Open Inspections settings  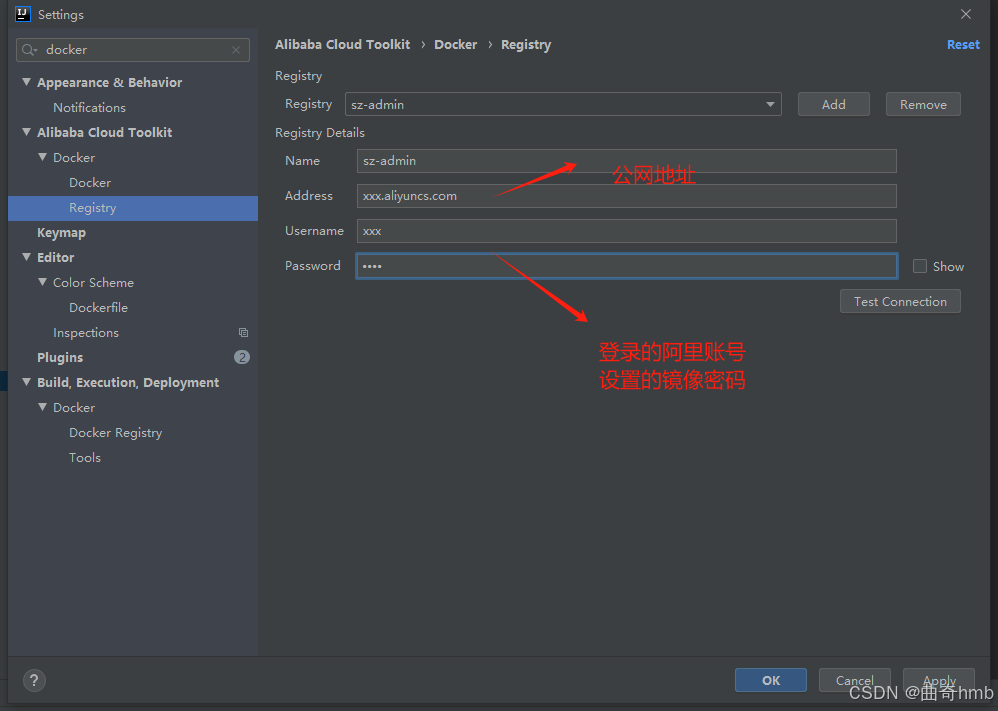tap(86, 332)
